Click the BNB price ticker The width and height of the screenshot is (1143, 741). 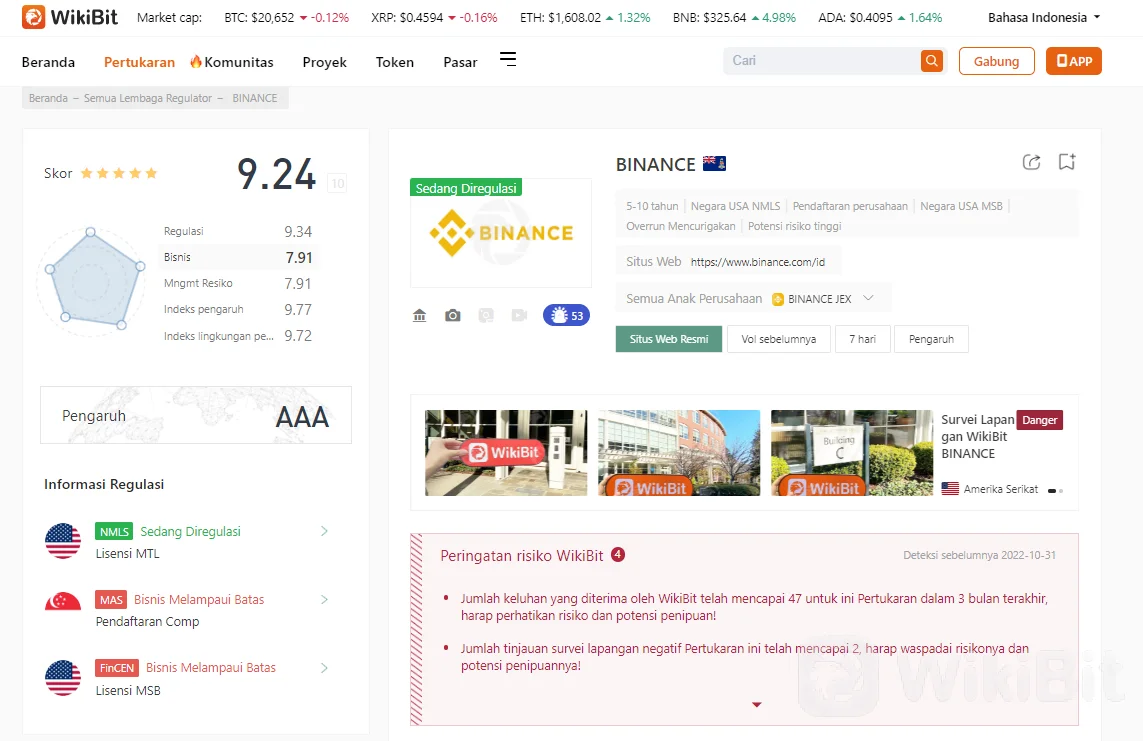(734, 17)
